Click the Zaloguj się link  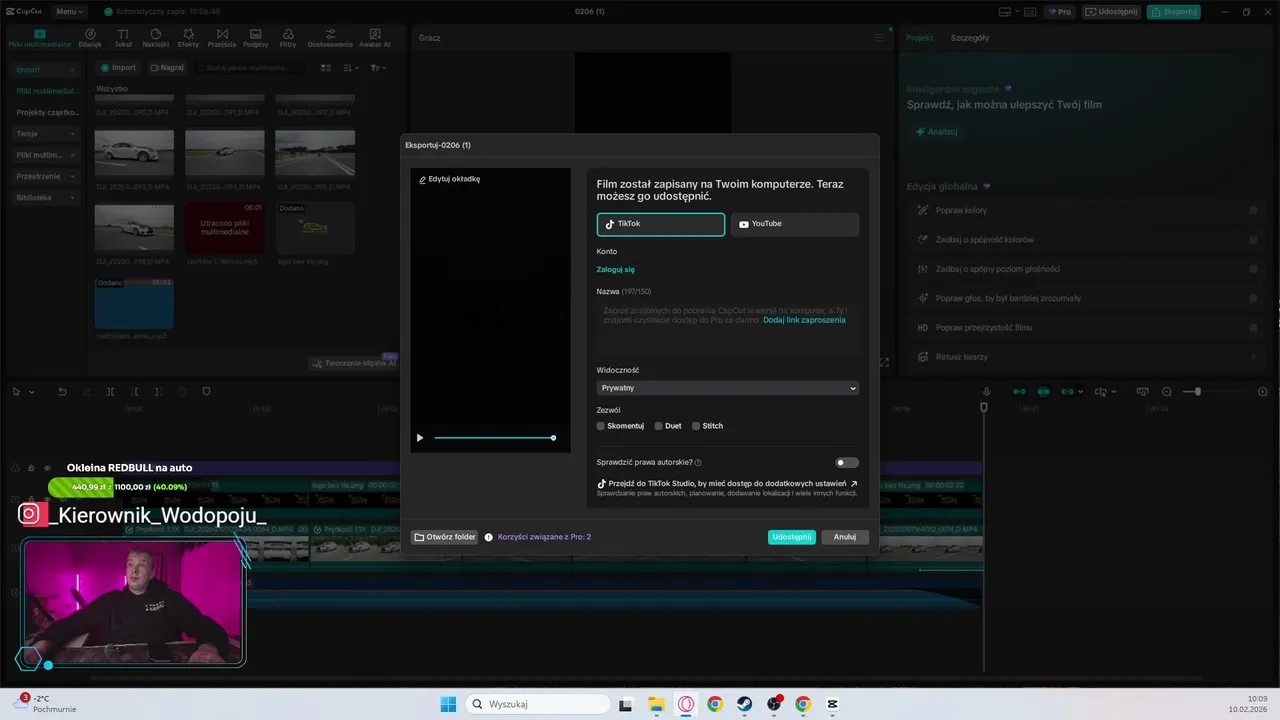click(x=616, y=270)
